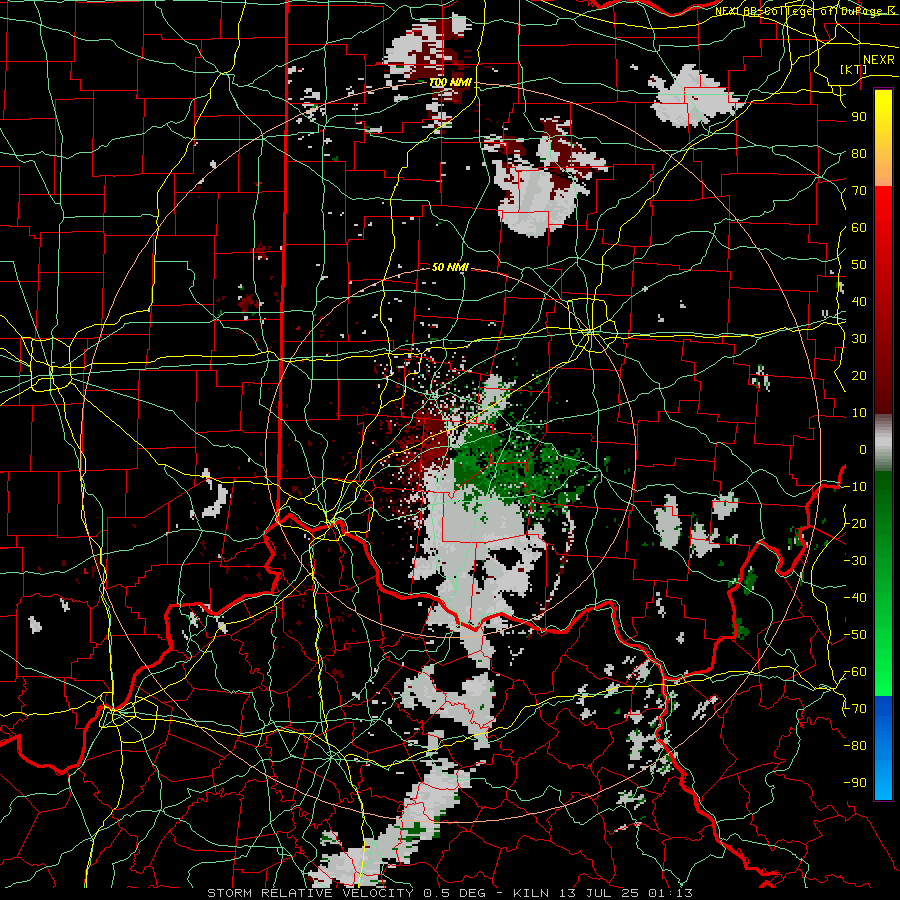
Task: Click the "NEXR" label above the scale
Action: 878,60
